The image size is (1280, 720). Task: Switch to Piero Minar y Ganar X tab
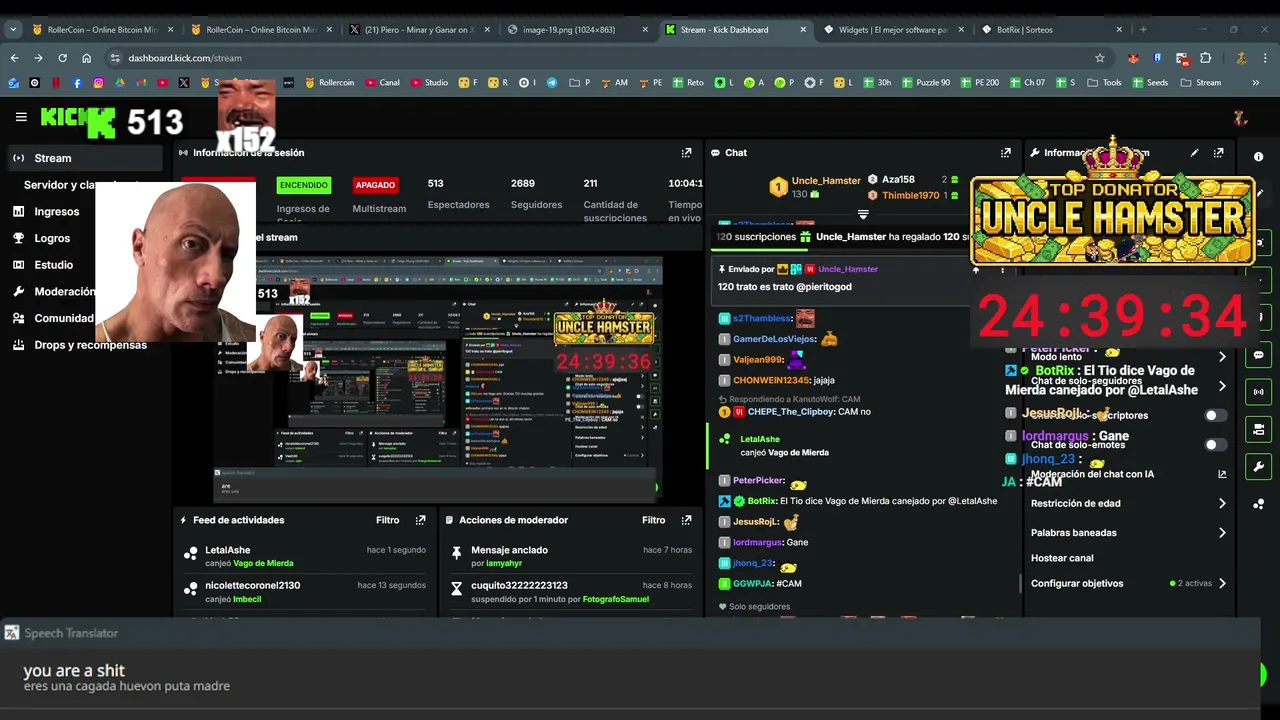click(x=418, y=30)
